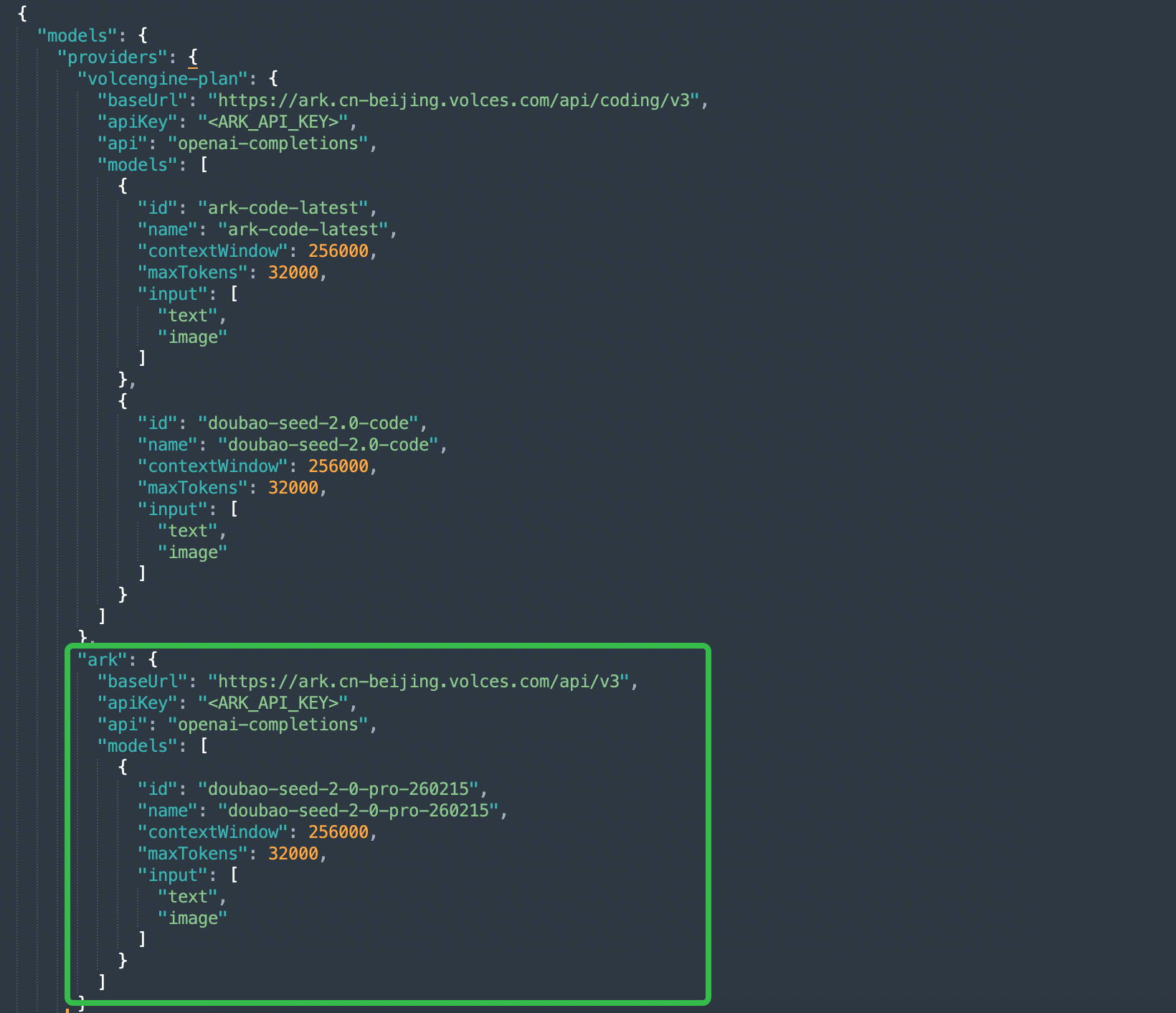Select the "doubao-seed-2.0-code" id value

coord(308,423)
